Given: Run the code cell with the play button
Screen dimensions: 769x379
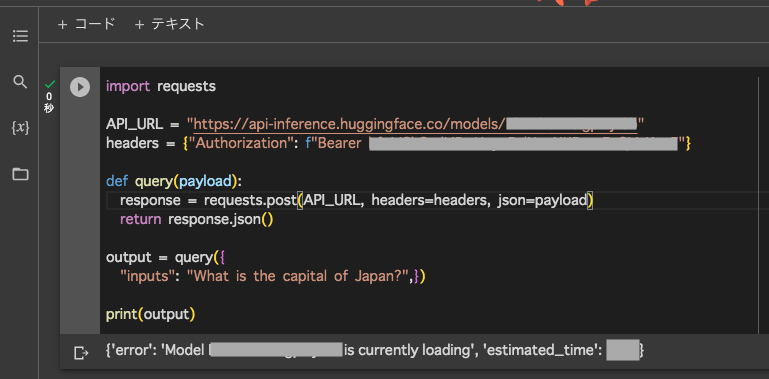Looking at the screenshot, I should 80,87.
